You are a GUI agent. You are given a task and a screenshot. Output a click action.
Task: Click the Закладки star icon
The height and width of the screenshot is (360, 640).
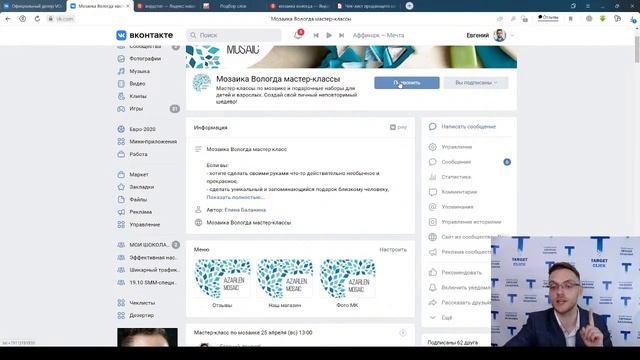121,187
